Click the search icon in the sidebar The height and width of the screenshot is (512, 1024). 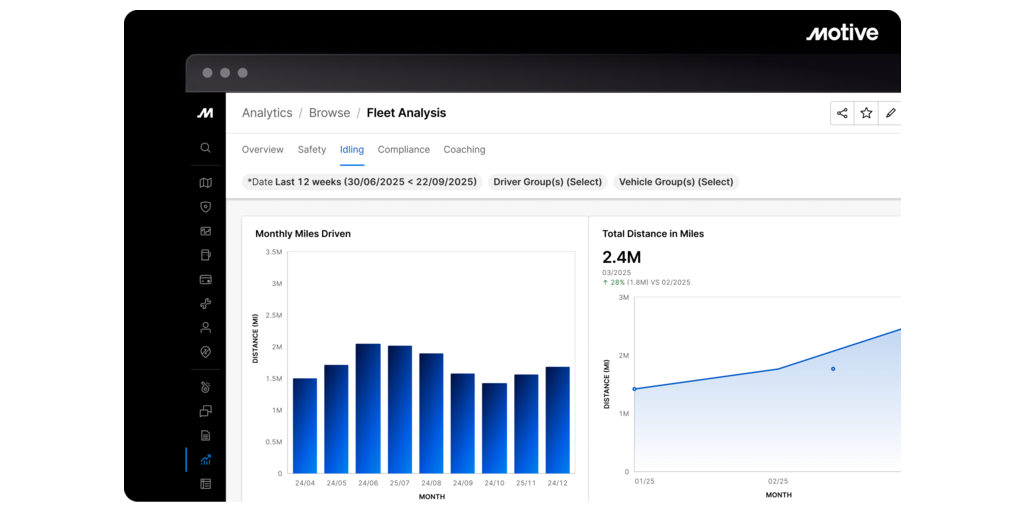pyautogui.click(x=205, y=148)
